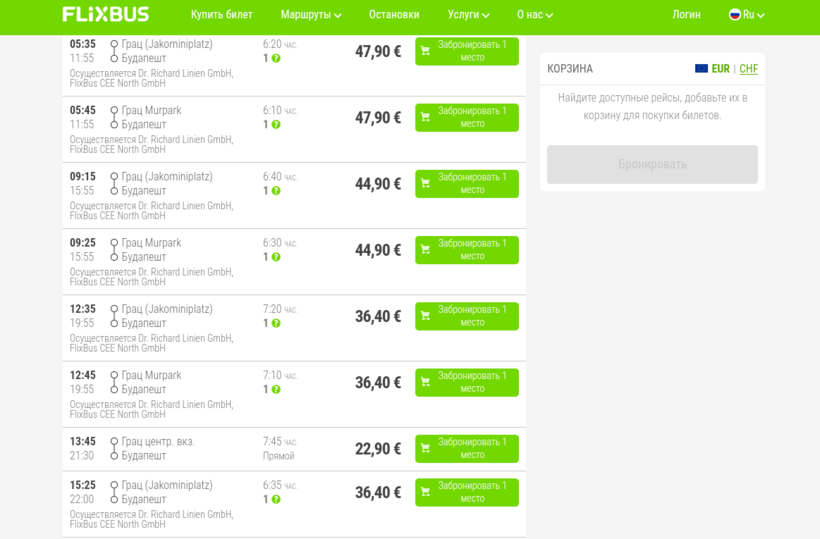Click the Логин link
820x539 pixels.
pos(686,15)
